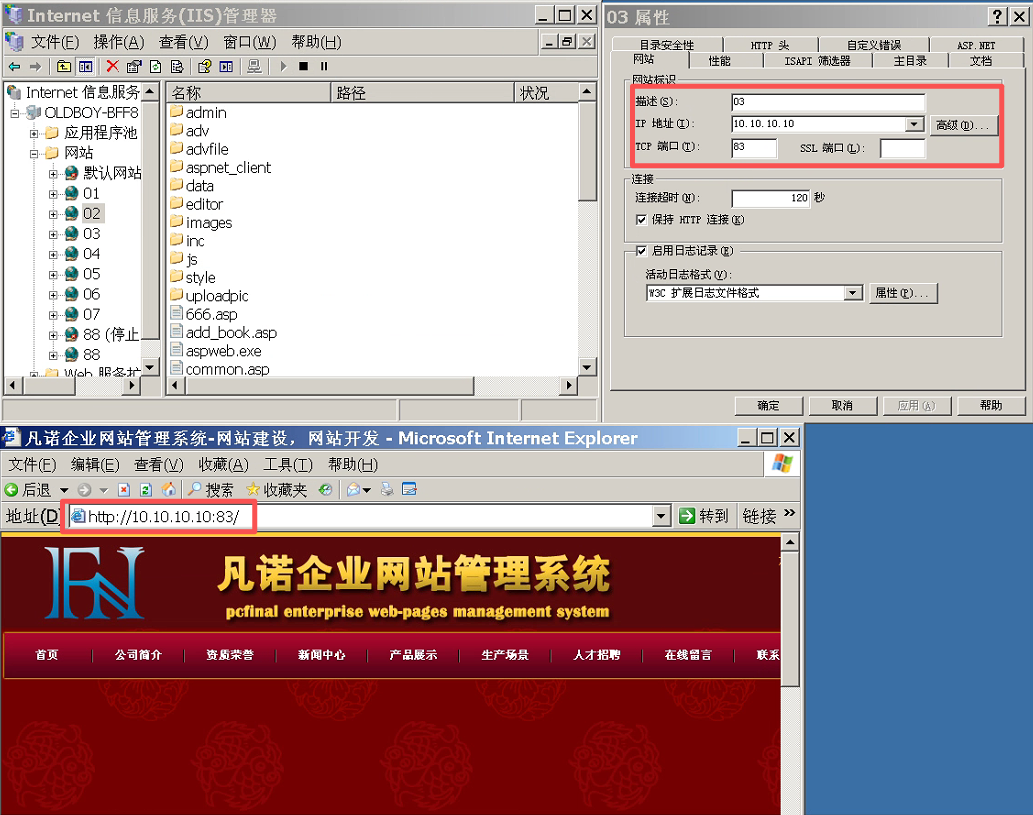The image size is (1033, 815).
Task: Open the admin folder in file list
Action: (x=198, y=113)
